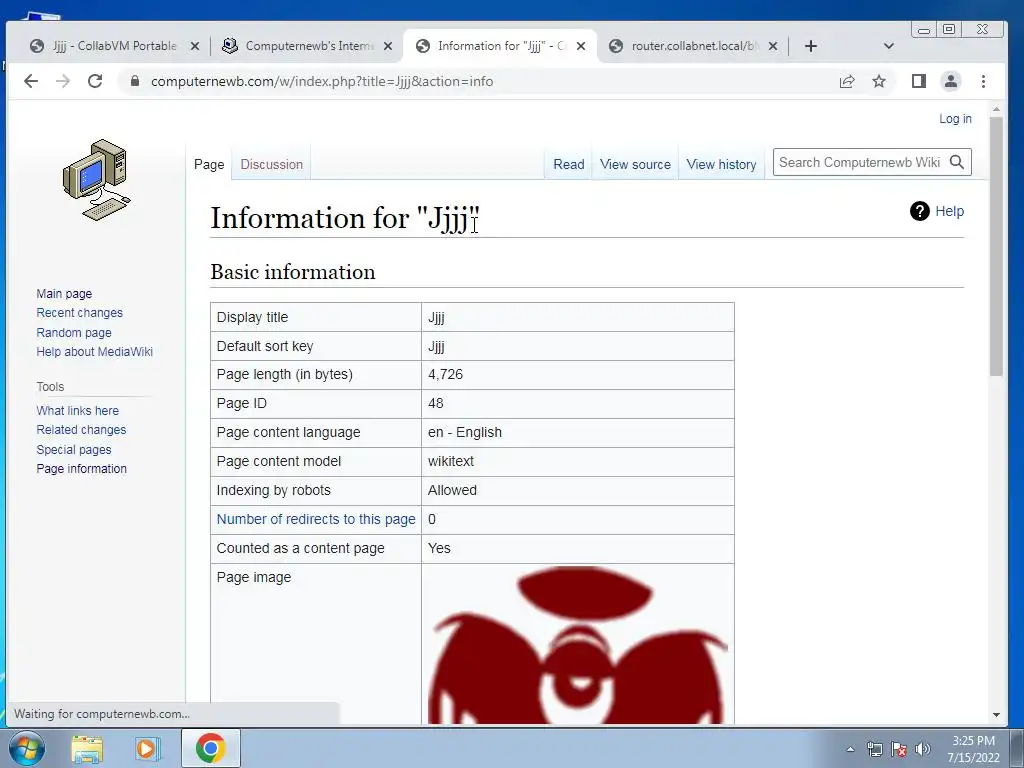1024x768 pixels.
Task: Open the Windows Start button
Action: click(x=27, y=748)
